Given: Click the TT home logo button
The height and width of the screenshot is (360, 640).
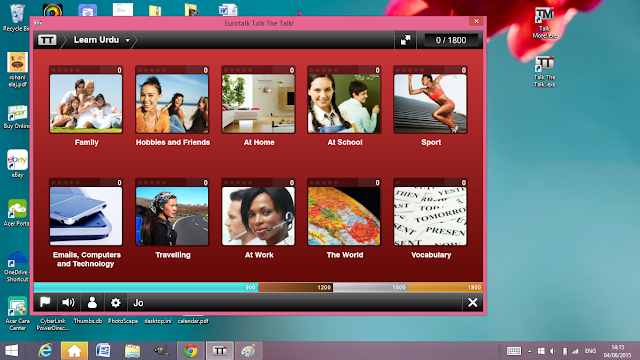Looking at the screenshot, I should 47,40.
